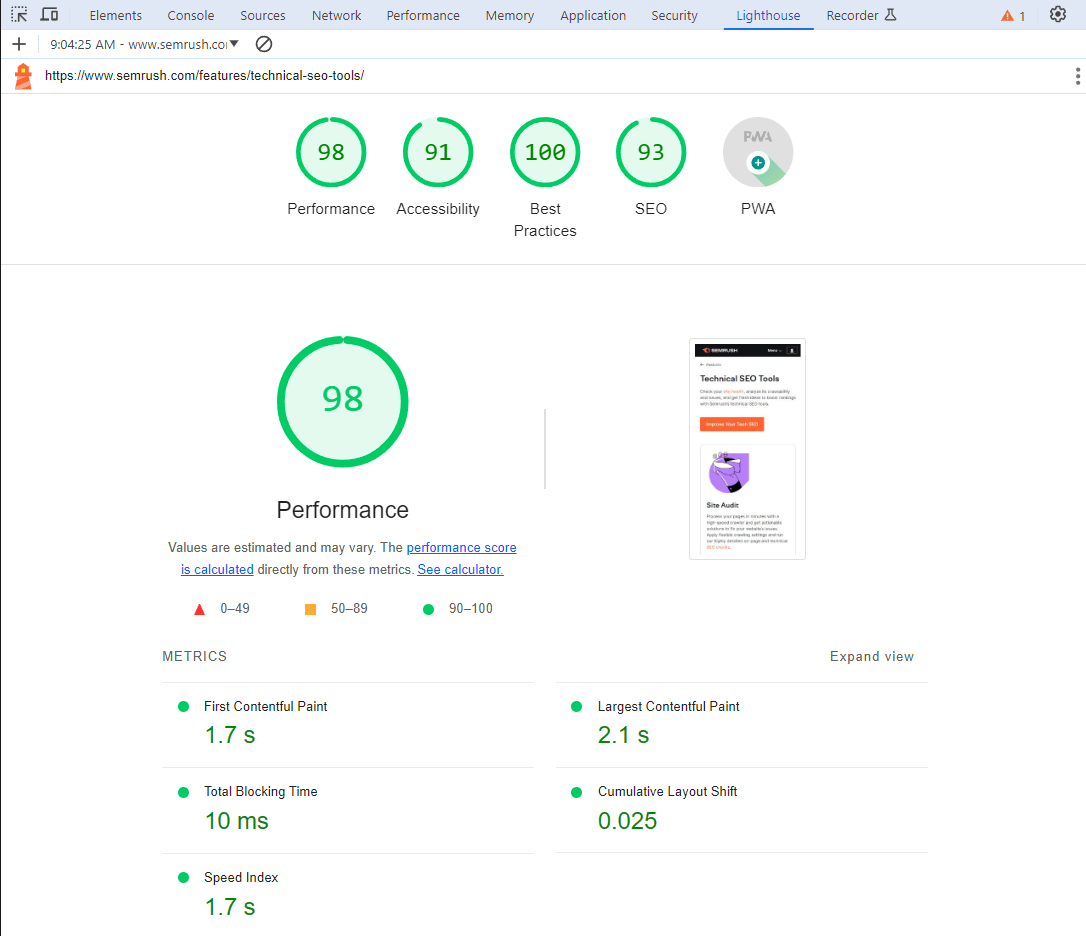This screenshot has height=936, width=1086.
Task: Switch to the Console tab
Action: click(x=190, y=15)
